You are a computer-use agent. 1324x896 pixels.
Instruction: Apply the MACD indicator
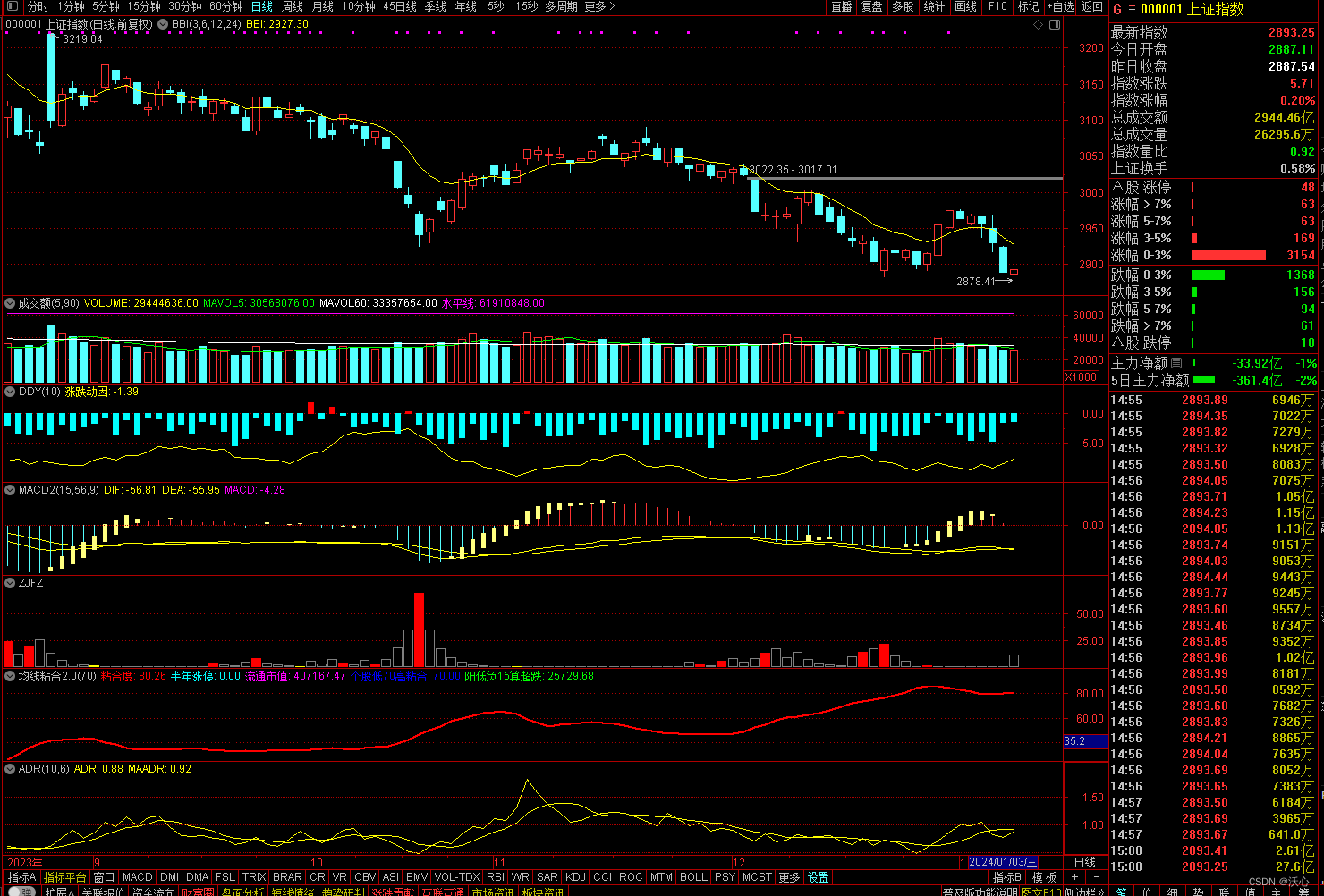[138, 878]
